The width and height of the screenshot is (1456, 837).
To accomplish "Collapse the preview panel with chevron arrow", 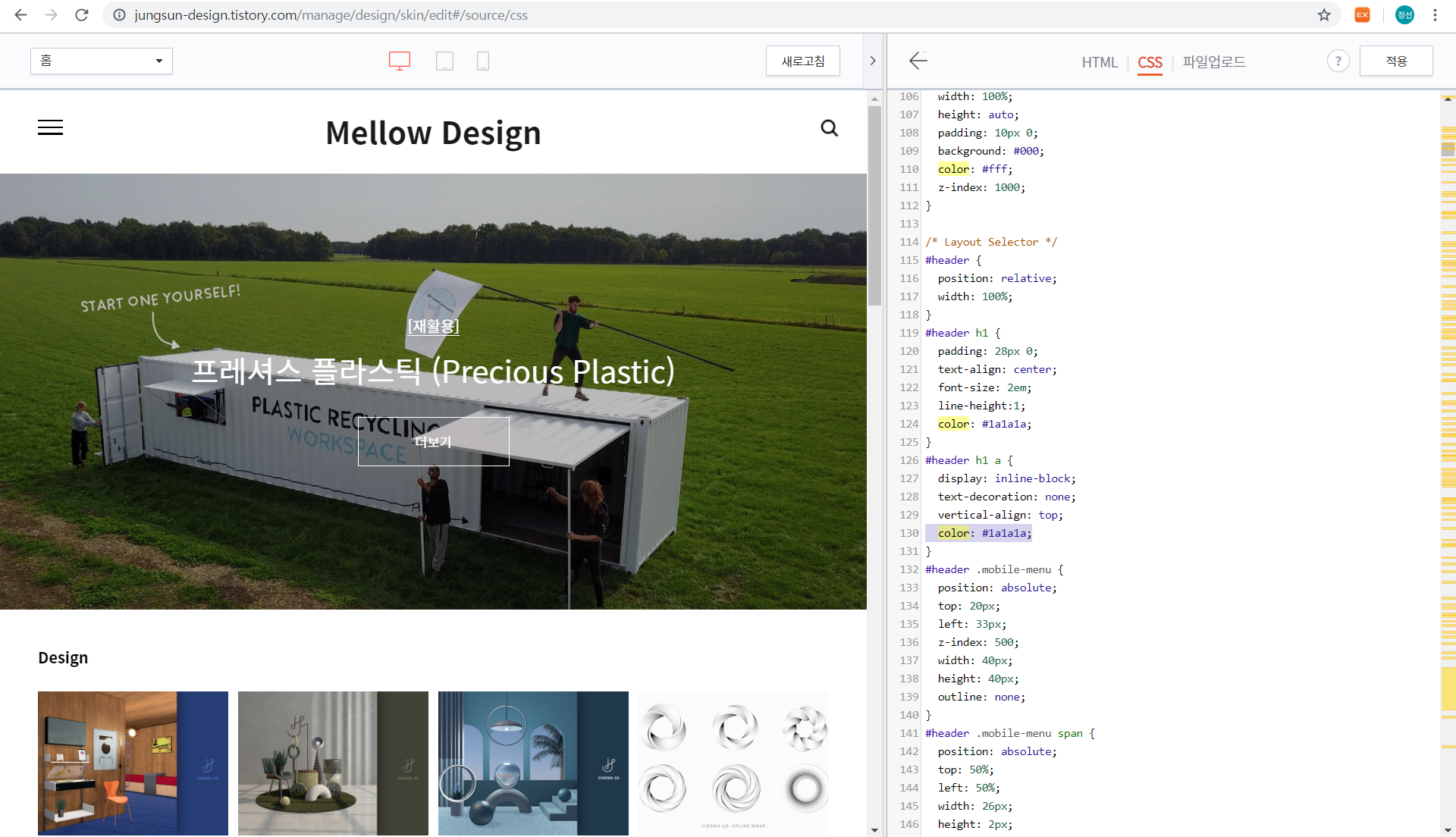I will [x=873, y=61].
